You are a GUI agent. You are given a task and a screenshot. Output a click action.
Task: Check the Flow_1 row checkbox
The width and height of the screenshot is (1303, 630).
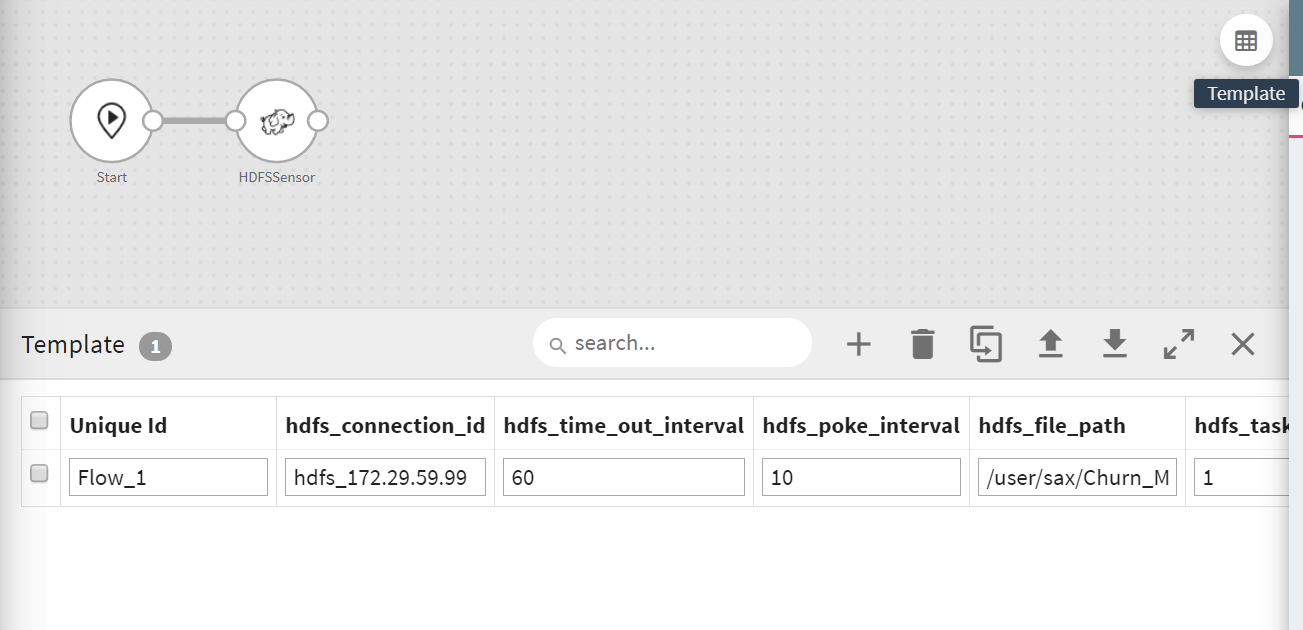point(40,474)
